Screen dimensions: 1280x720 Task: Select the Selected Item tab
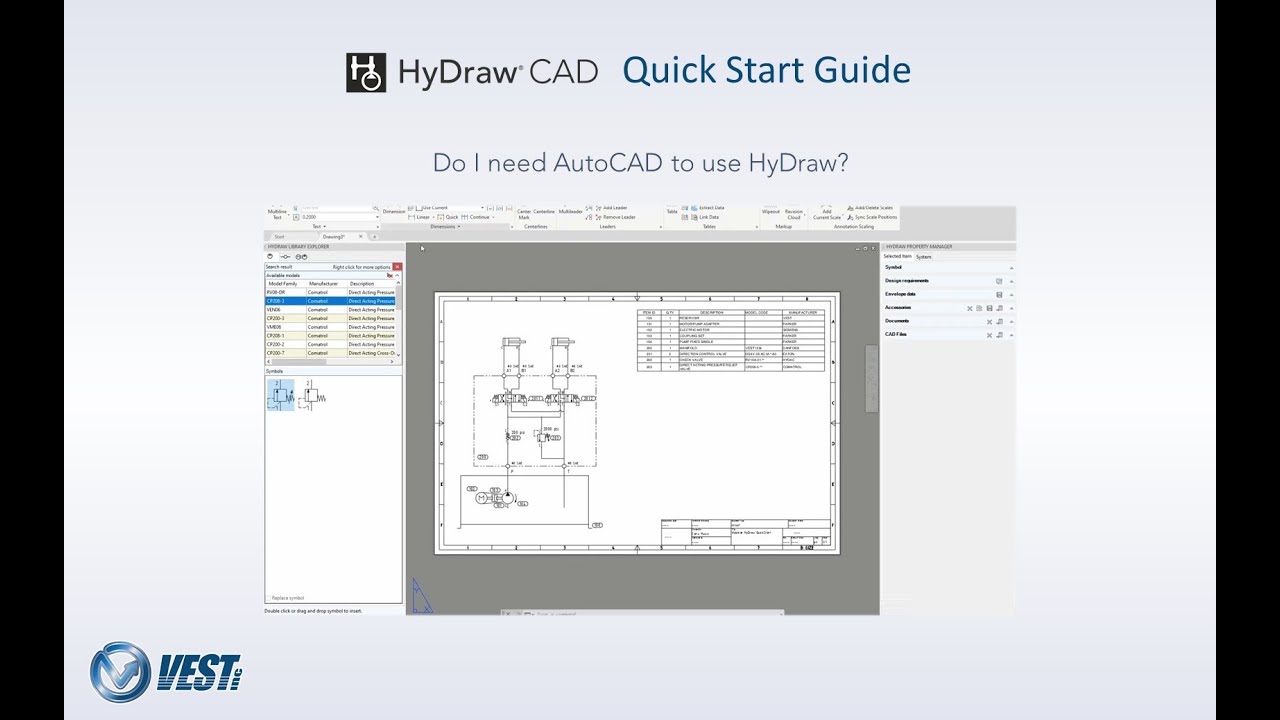click(897, 256)
